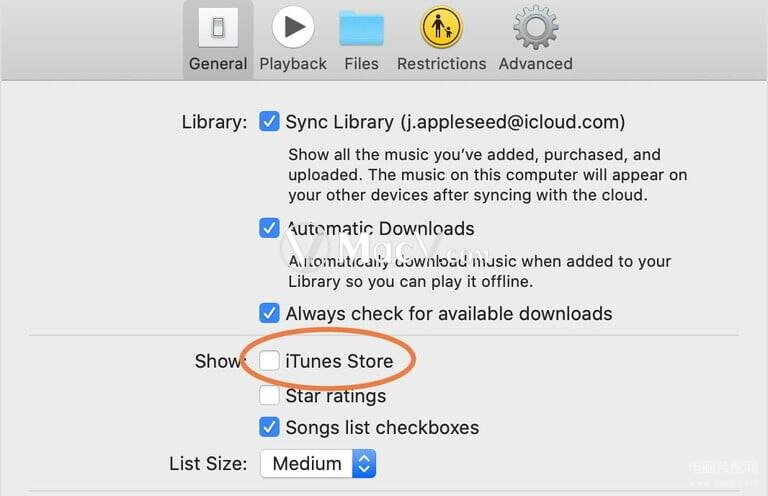Click the blue arrows on List Size popup

(364, 463)
